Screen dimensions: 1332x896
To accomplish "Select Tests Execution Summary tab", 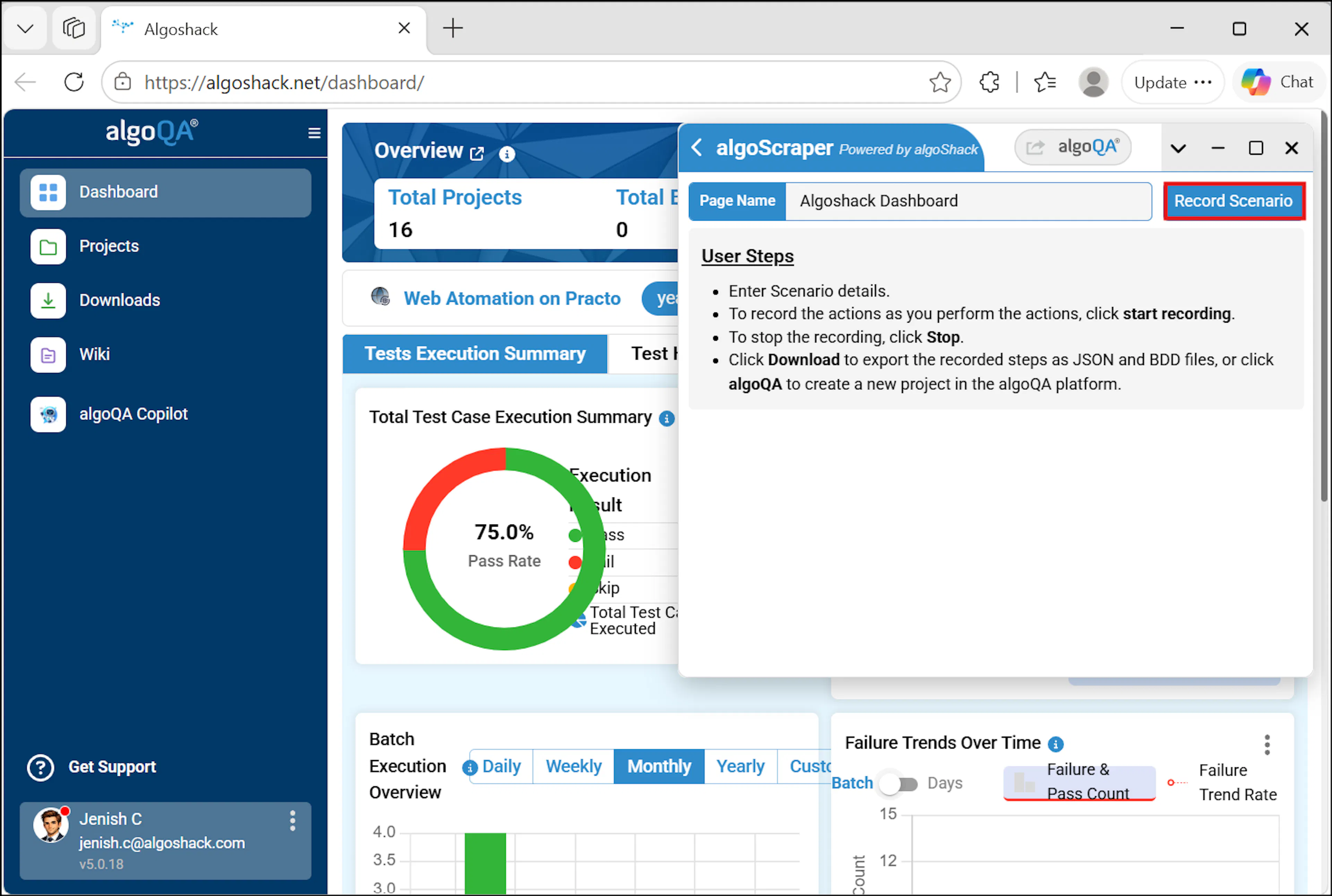I will 475,354.
